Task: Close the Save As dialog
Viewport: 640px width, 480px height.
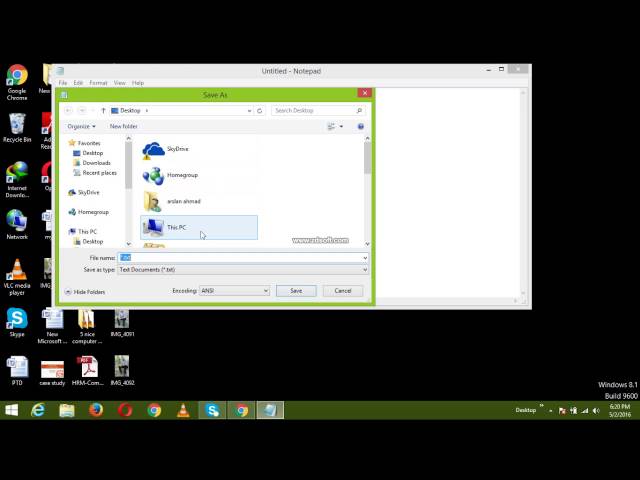Action: 365,93
